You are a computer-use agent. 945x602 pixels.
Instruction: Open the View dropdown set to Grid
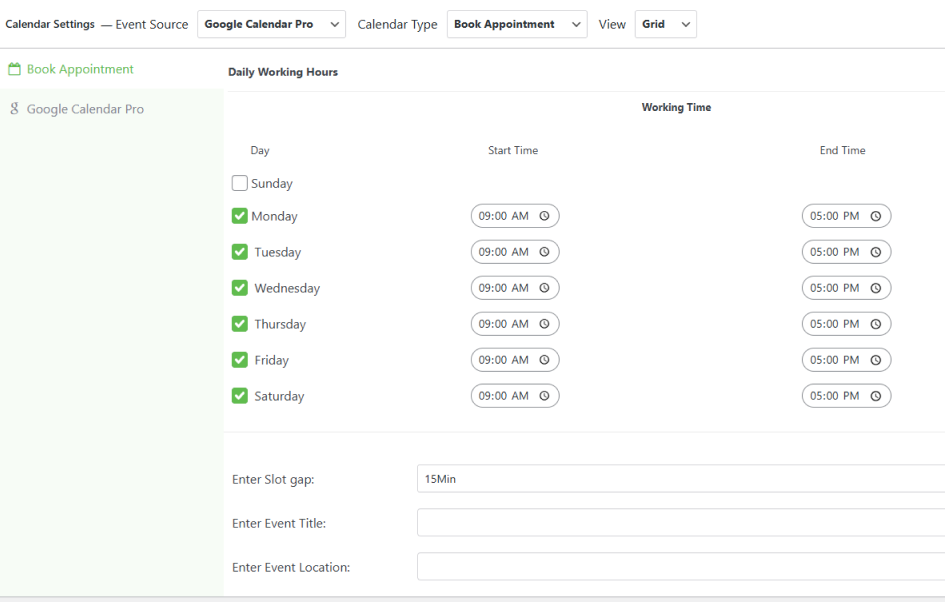click(665, 24)
